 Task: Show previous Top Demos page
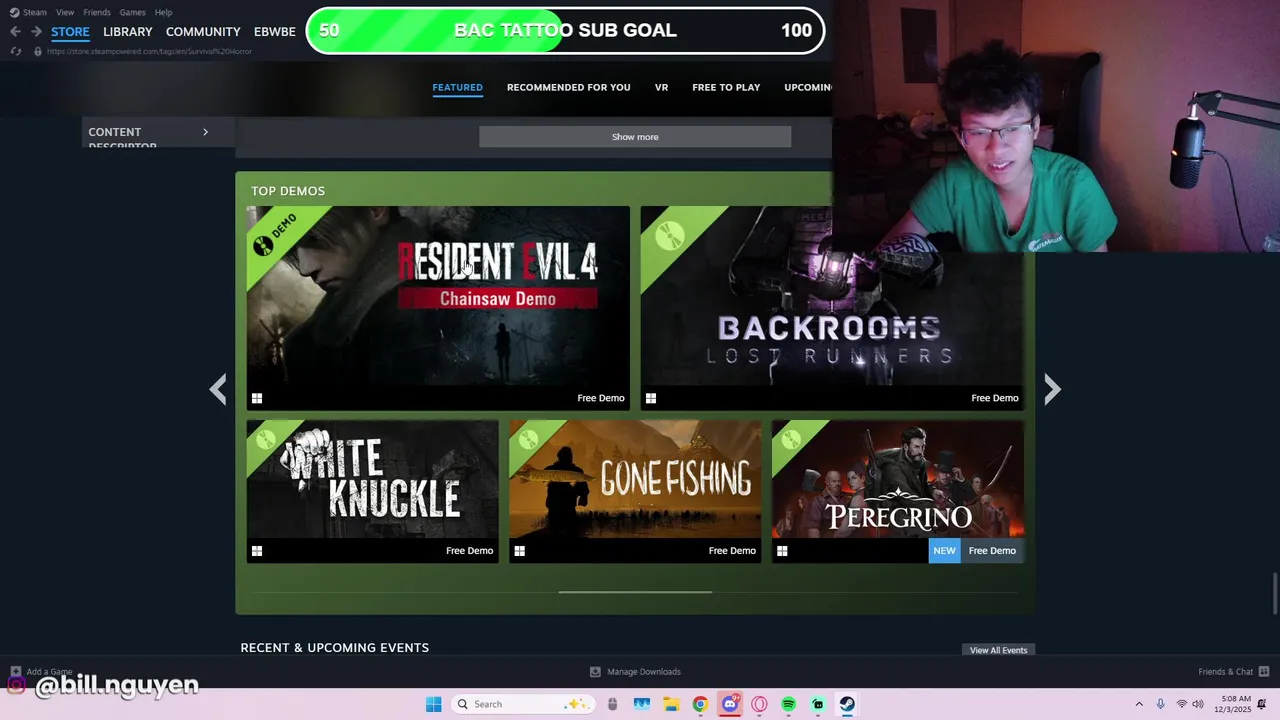click(218, 389)
